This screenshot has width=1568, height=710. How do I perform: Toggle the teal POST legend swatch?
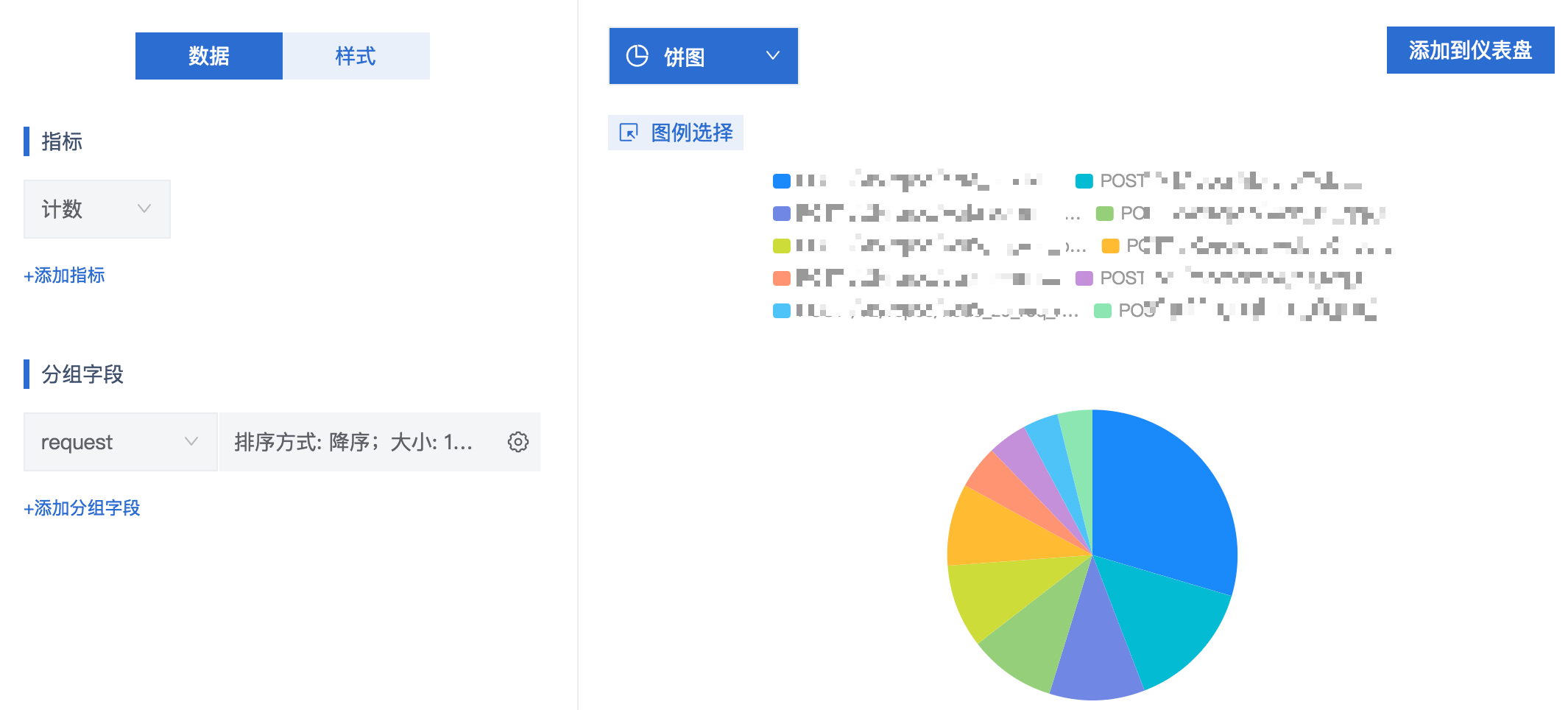[1084, 181]
